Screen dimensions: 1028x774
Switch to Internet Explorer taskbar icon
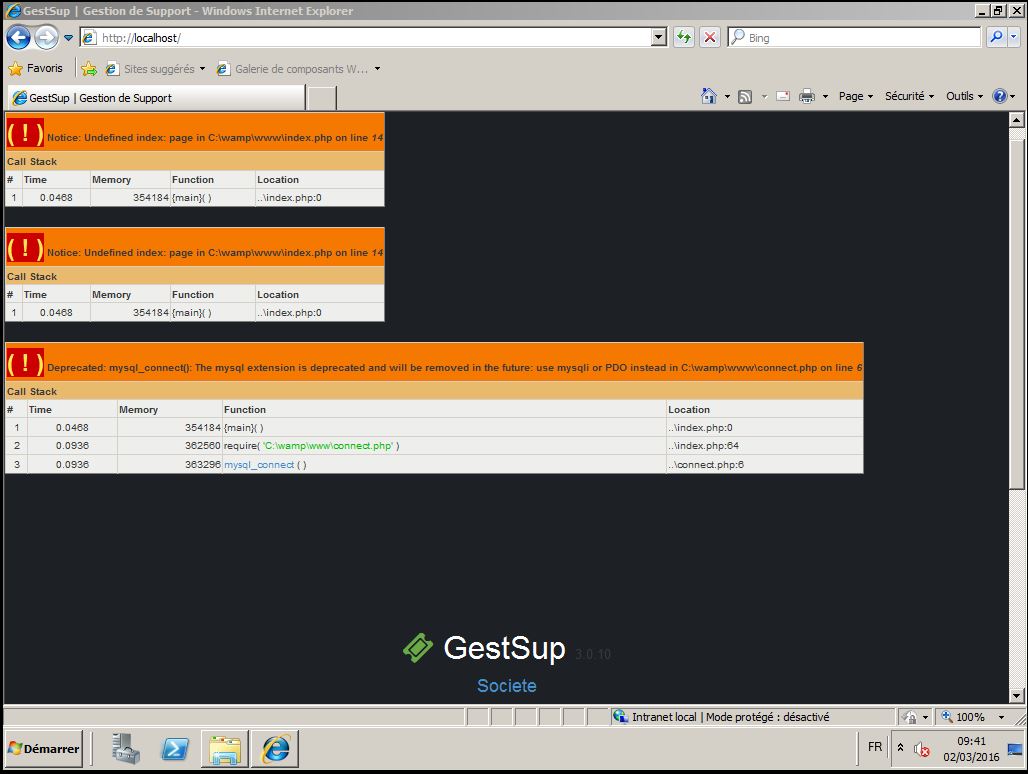point(276,748)
